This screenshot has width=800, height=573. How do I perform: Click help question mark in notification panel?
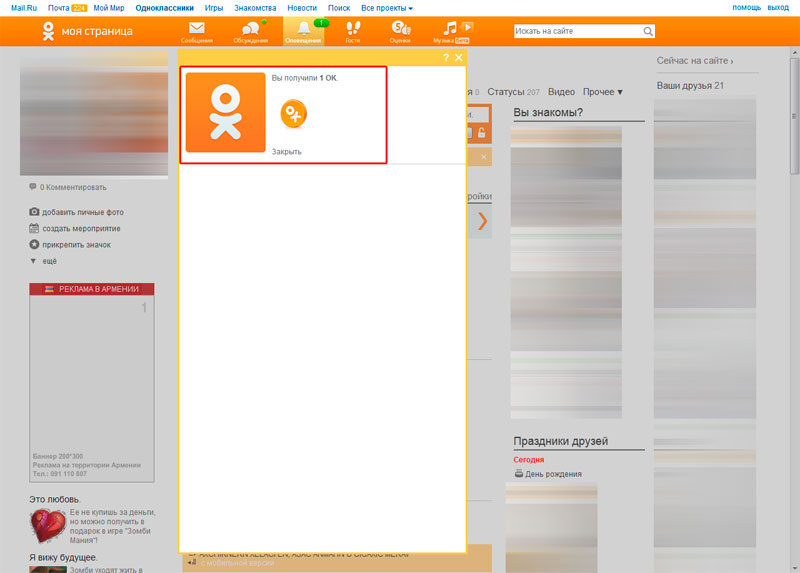[x=446, y=58]
